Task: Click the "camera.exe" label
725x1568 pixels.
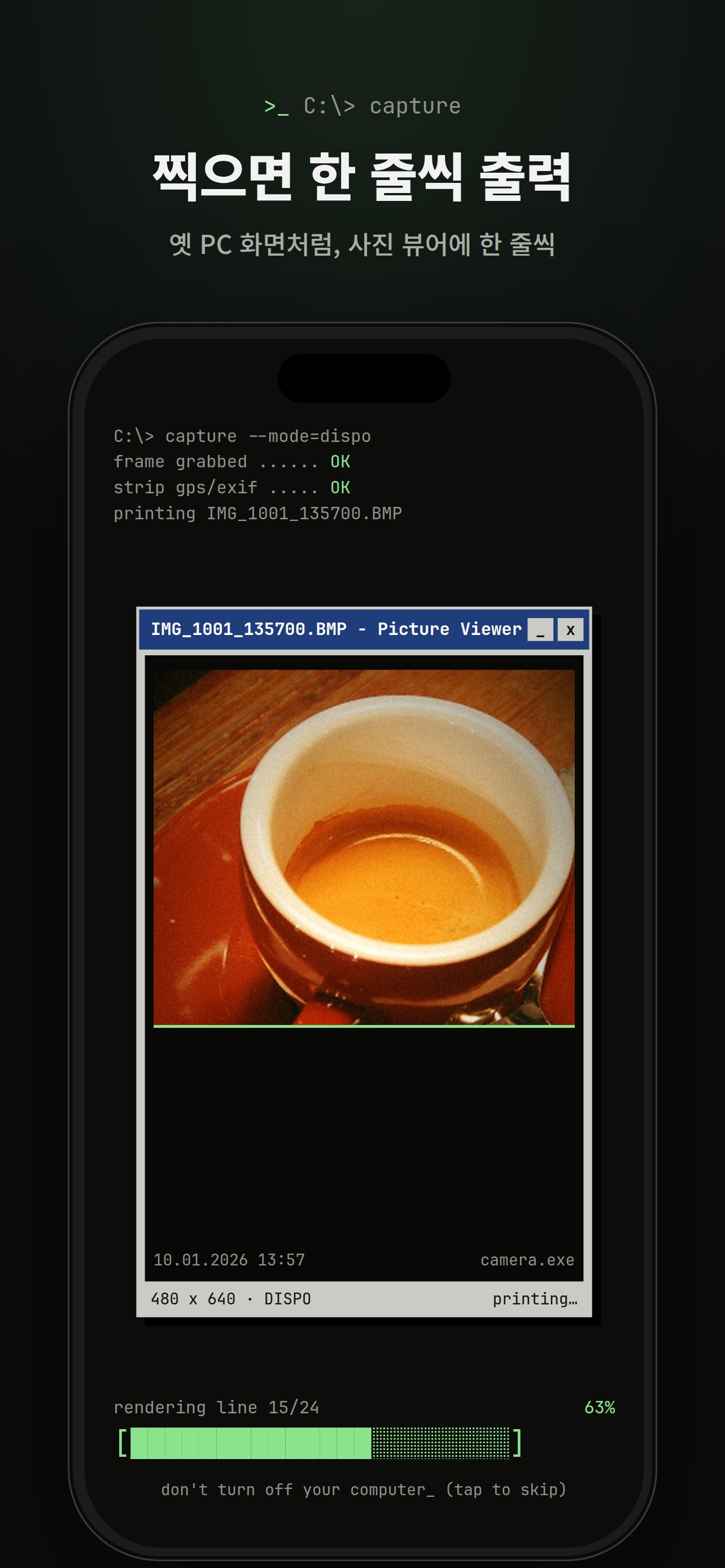Action: [527, 1259]
